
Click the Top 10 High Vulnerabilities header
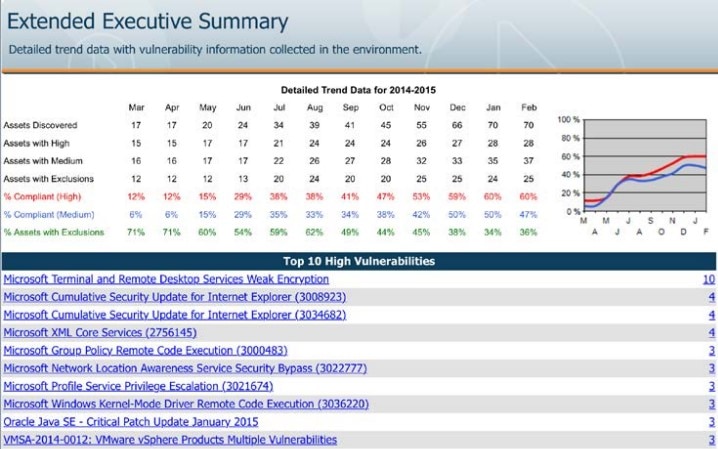(x=359, y=261)
